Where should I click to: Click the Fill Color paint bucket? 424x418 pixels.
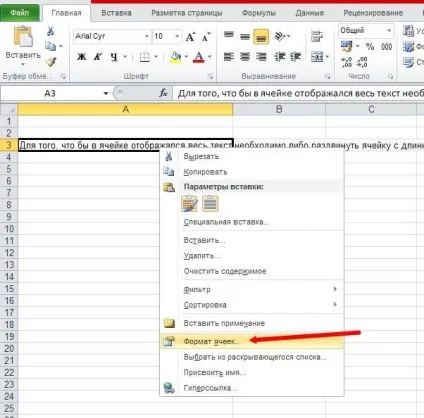(175, 57)
